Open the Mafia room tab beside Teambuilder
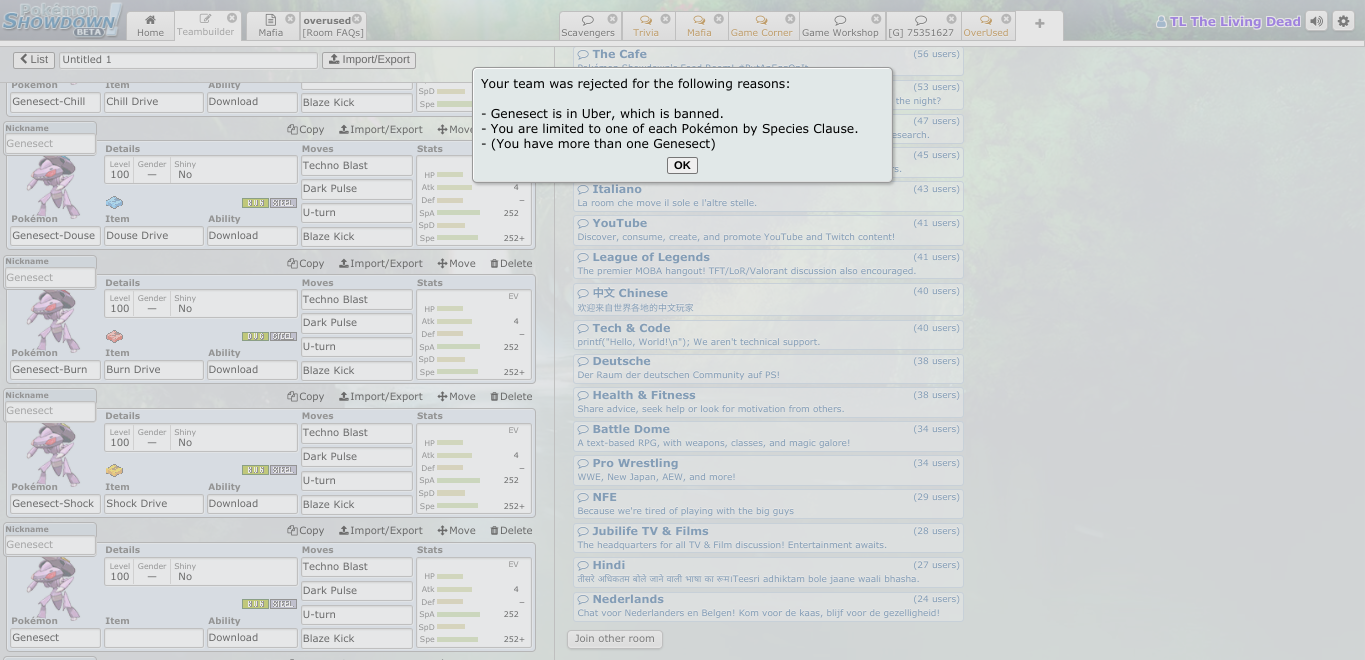The width and height of the screenshot is (1365, 660). [x=271, y=25]
